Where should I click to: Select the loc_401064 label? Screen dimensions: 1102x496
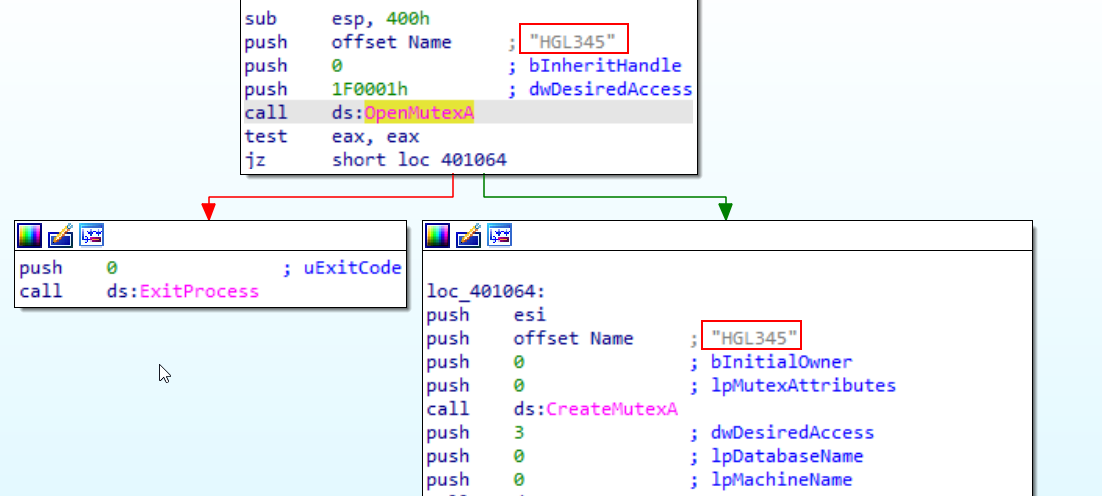coord(481,291)
